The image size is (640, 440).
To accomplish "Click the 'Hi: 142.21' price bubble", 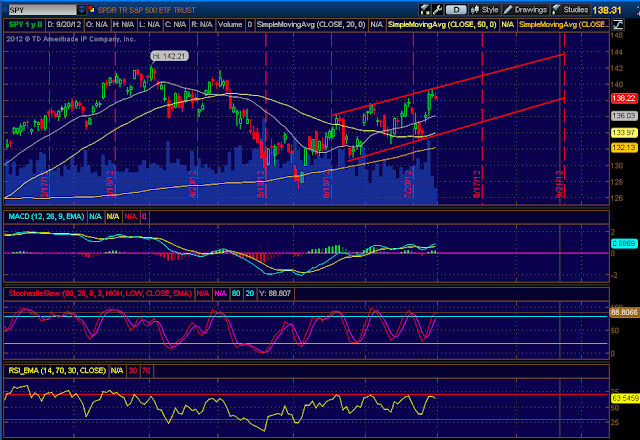I will coord(169,56).
